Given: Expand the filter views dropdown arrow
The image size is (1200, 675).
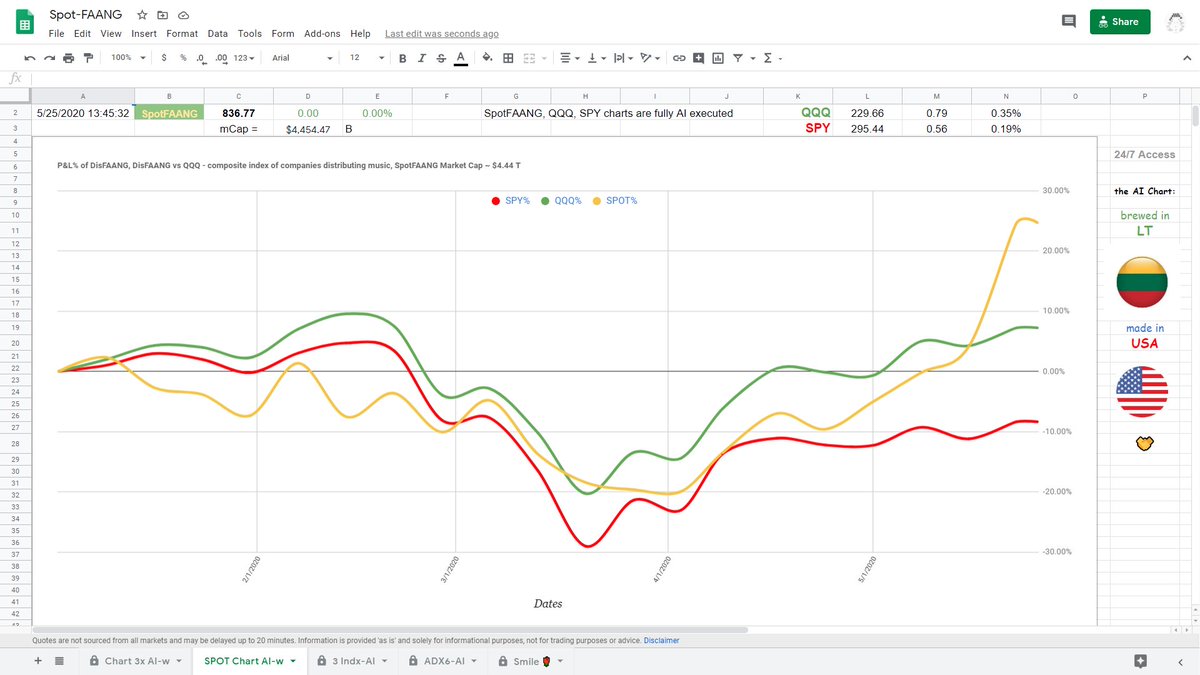Looking at the screenshot, I should (751, 58).
